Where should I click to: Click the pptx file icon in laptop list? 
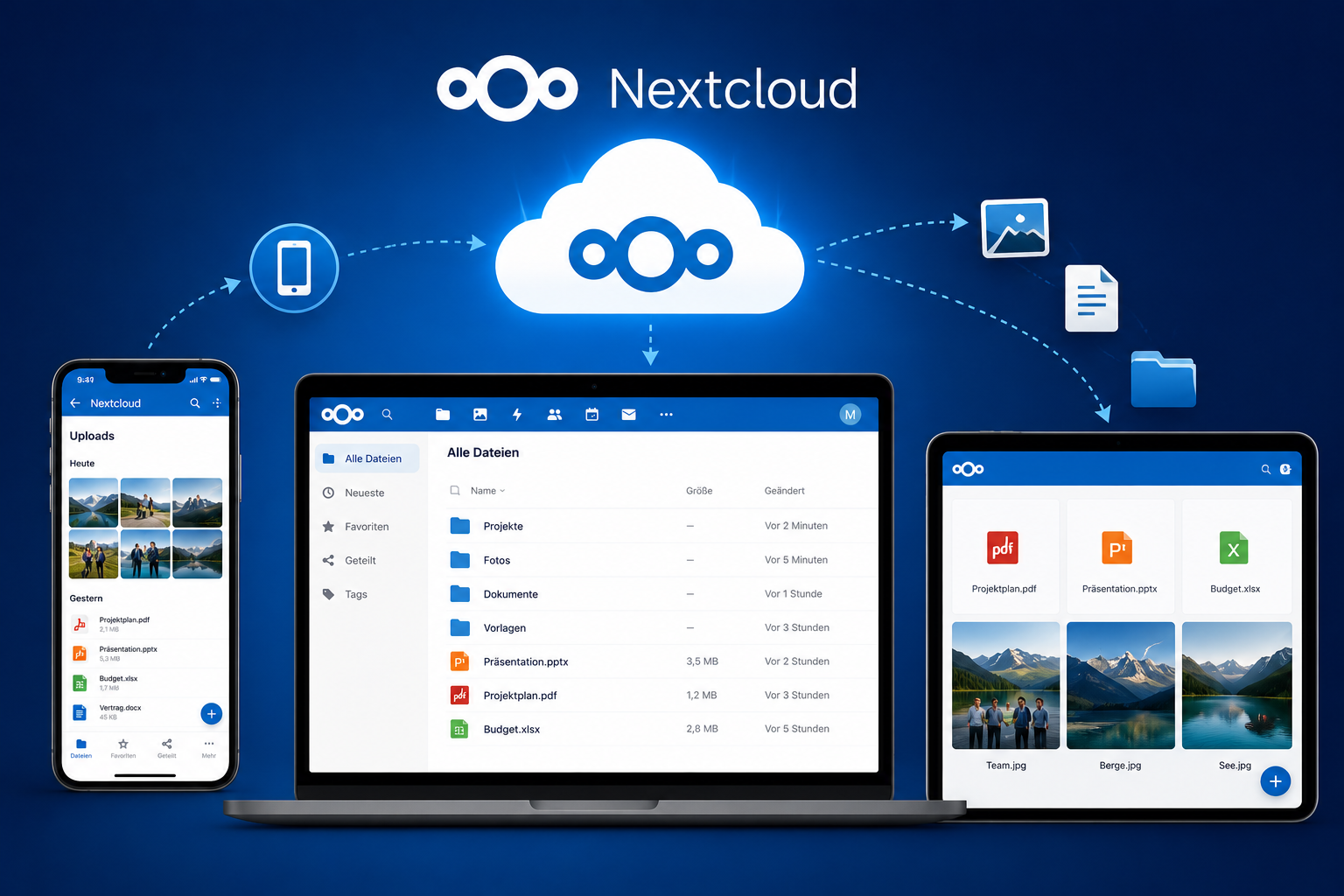[x=459, y=661]
